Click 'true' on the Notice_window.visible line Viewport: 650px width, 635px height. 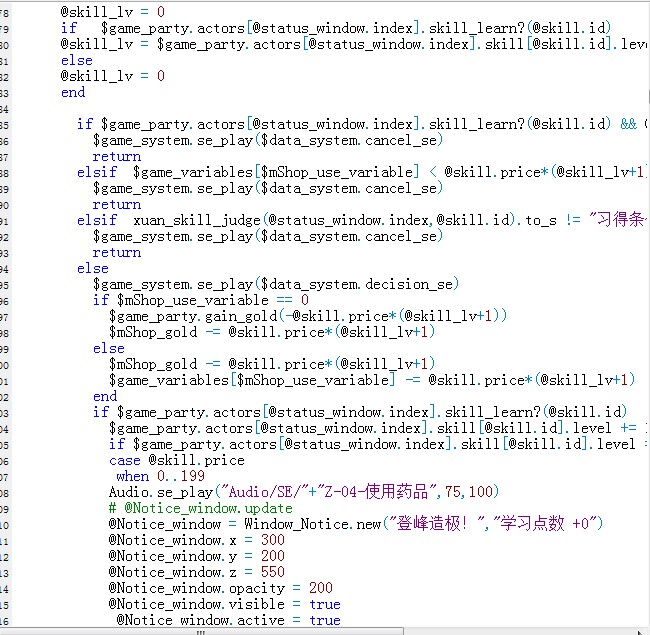tap(325, 604)
